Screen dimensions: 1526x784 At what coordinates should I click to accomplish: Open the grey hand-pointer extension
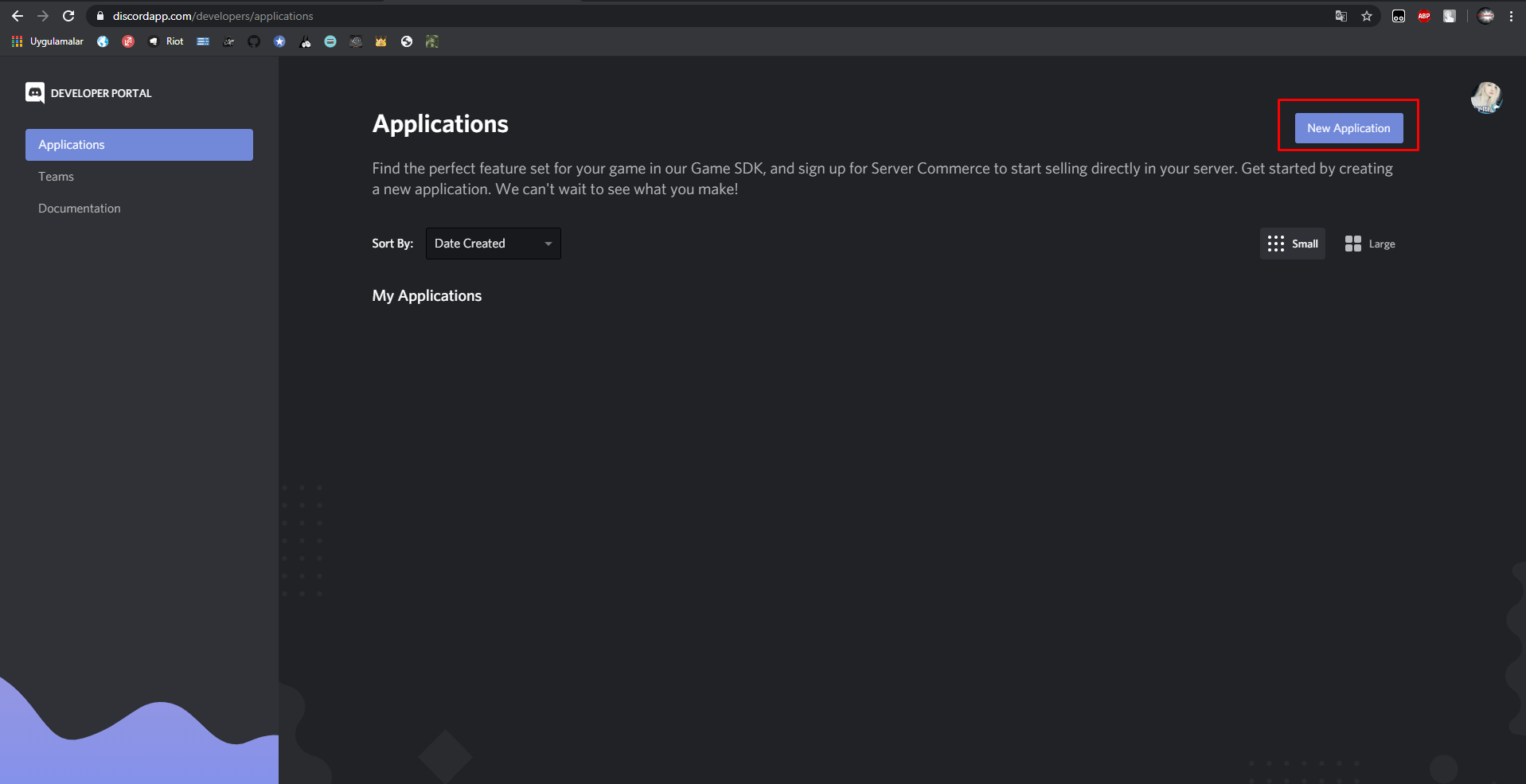tap(1450, 16)
